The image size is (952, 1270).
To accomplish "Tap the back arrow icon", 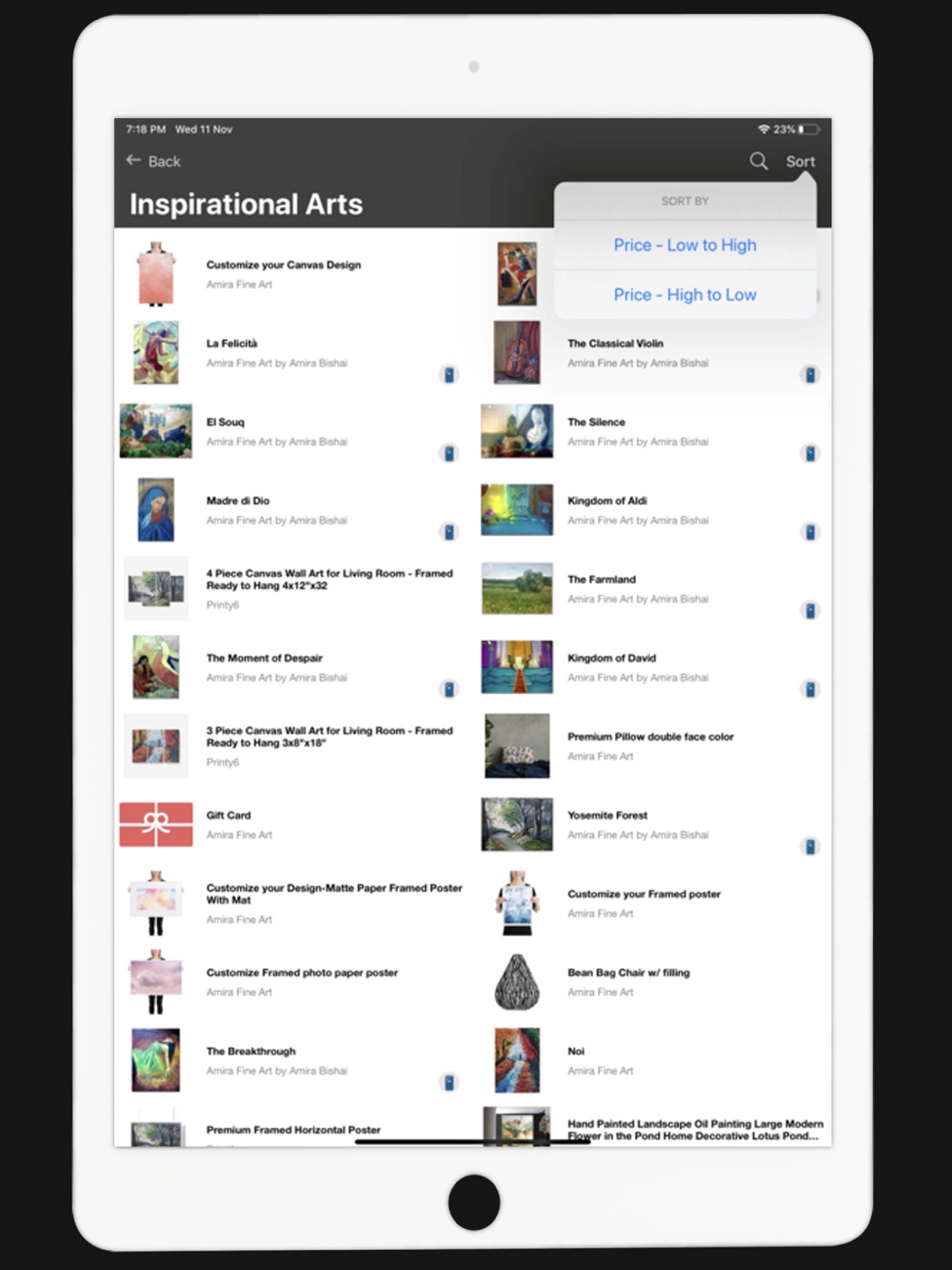I will (x=133, y=160).
